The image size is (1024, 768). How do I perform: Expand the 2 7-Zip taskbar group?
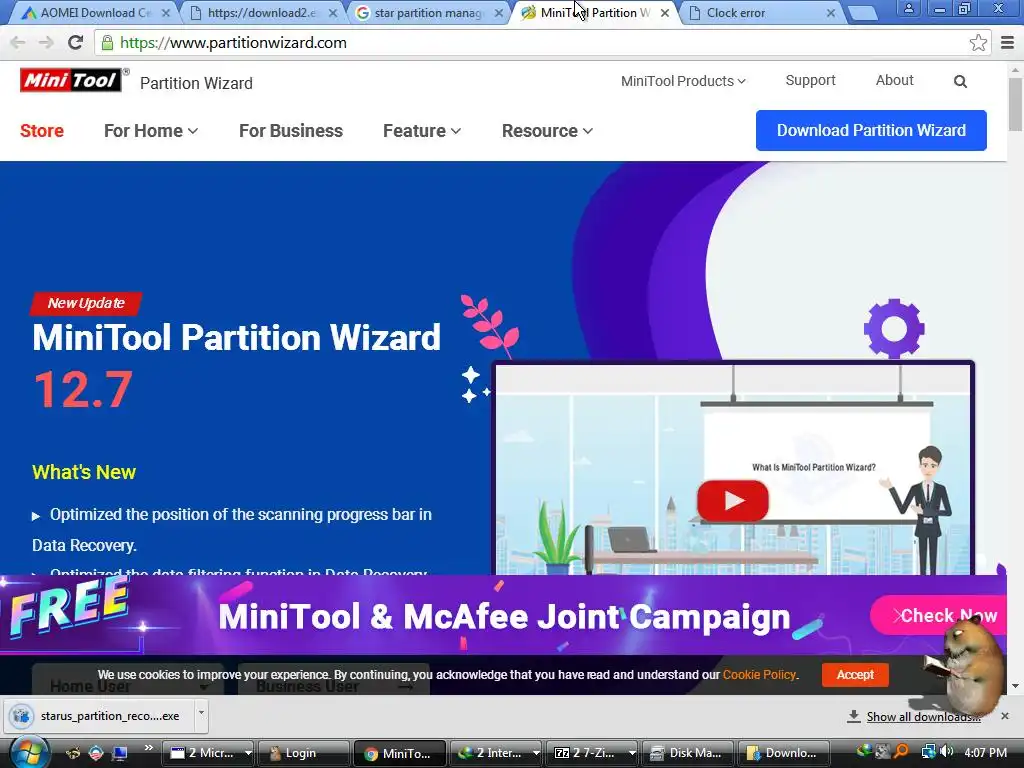click(632, 753)
